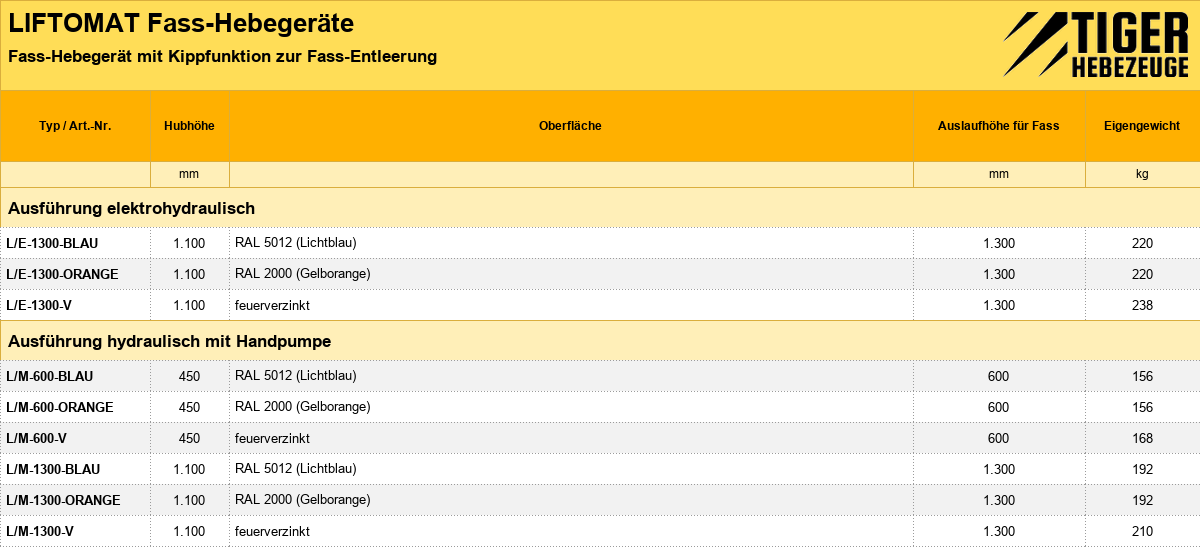Click the kg unit cell
Image resolution: width=1200 pixels, height=554 pixels.
click(1142, 174)
